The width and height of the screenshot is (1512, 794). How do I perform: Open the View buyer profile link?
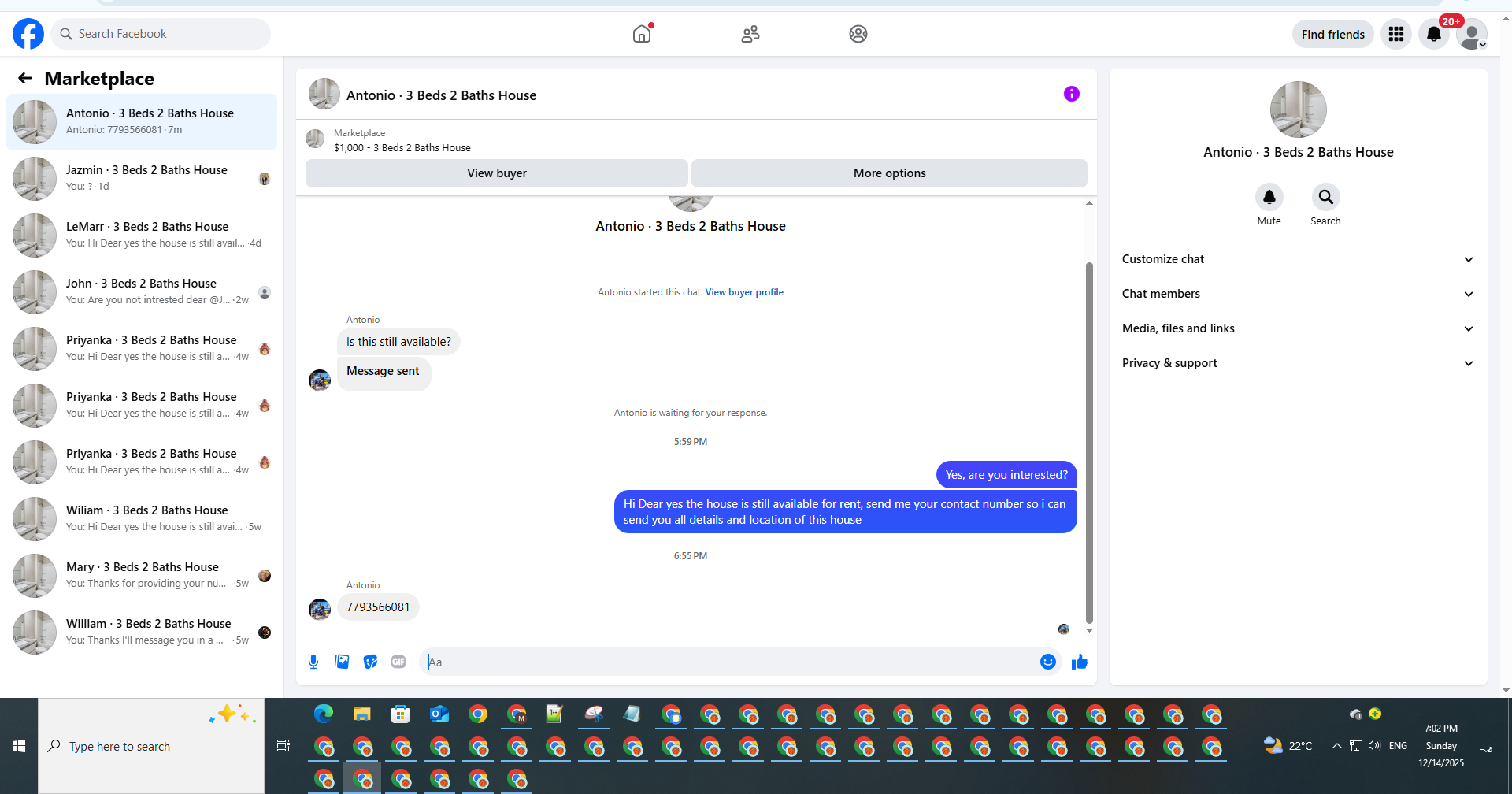[x=744, y=292]
